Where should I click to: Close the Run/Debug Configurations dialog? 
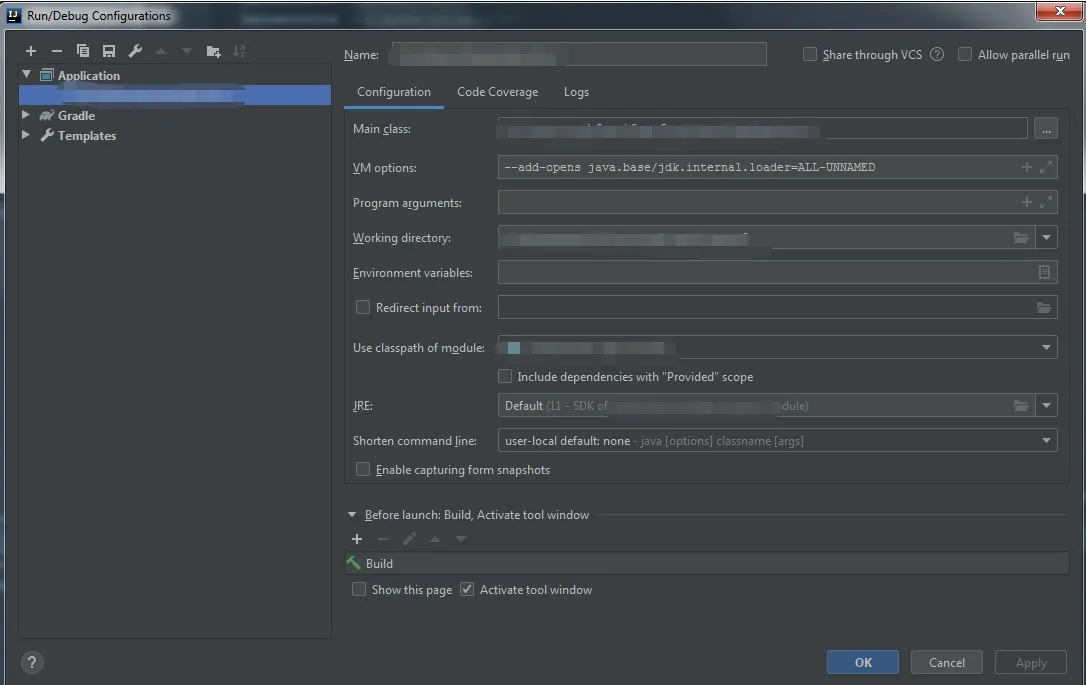click(x=1060, y=10)
